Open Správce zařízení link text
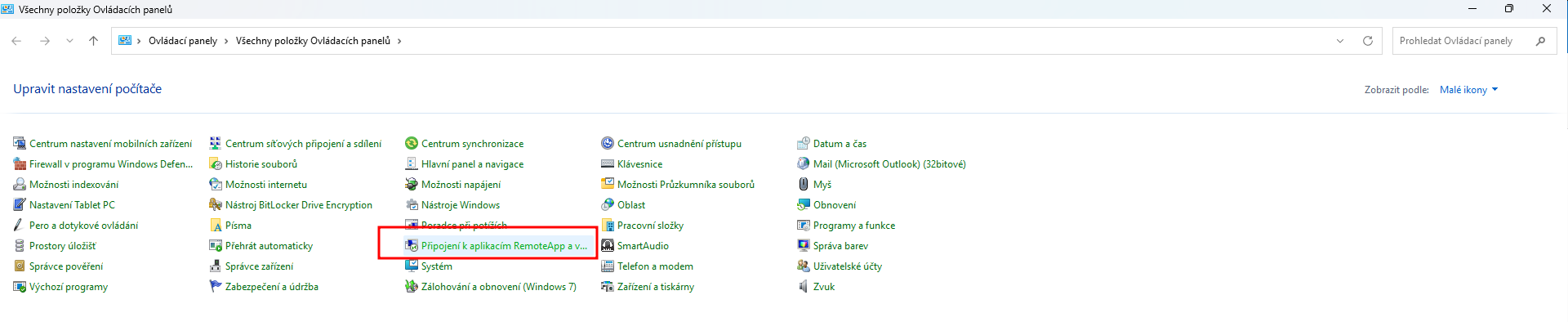Screen dimensions: 1568x322 coord(260,266)
